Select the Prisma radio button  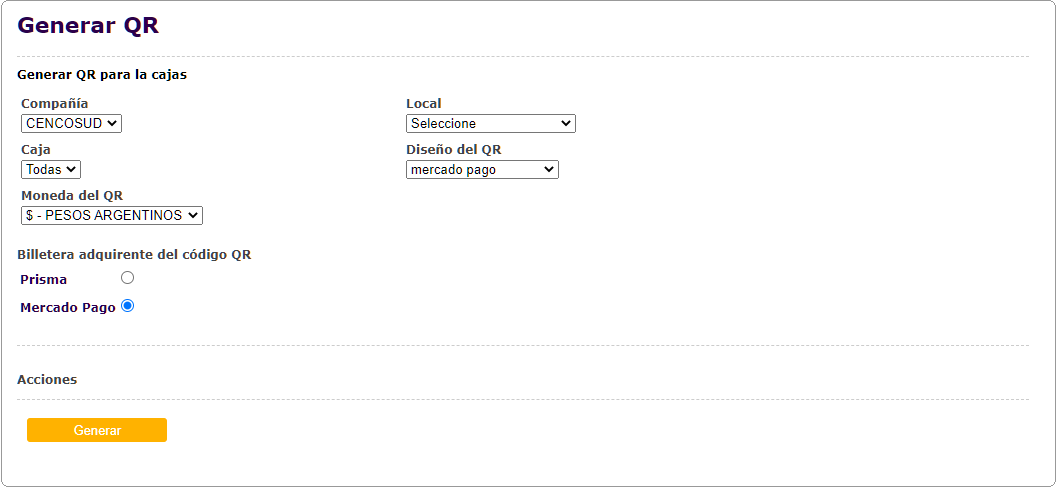pos(127,278)
